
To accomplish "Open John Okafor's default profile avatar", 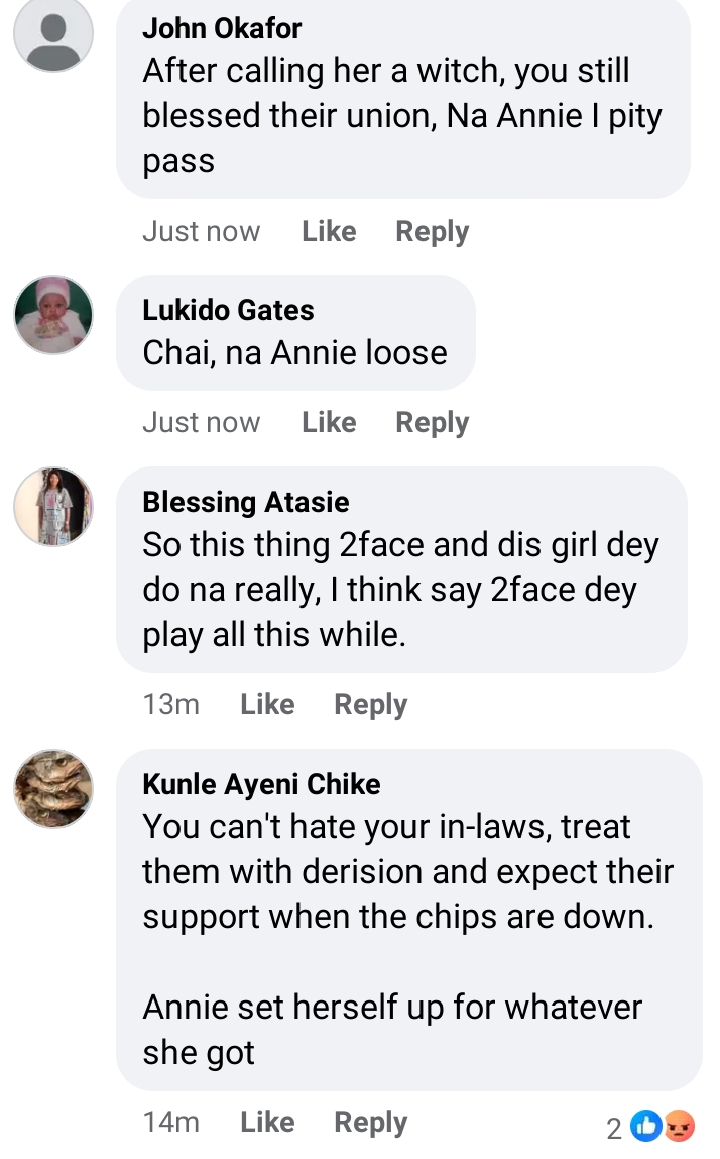I will point(53,32).
